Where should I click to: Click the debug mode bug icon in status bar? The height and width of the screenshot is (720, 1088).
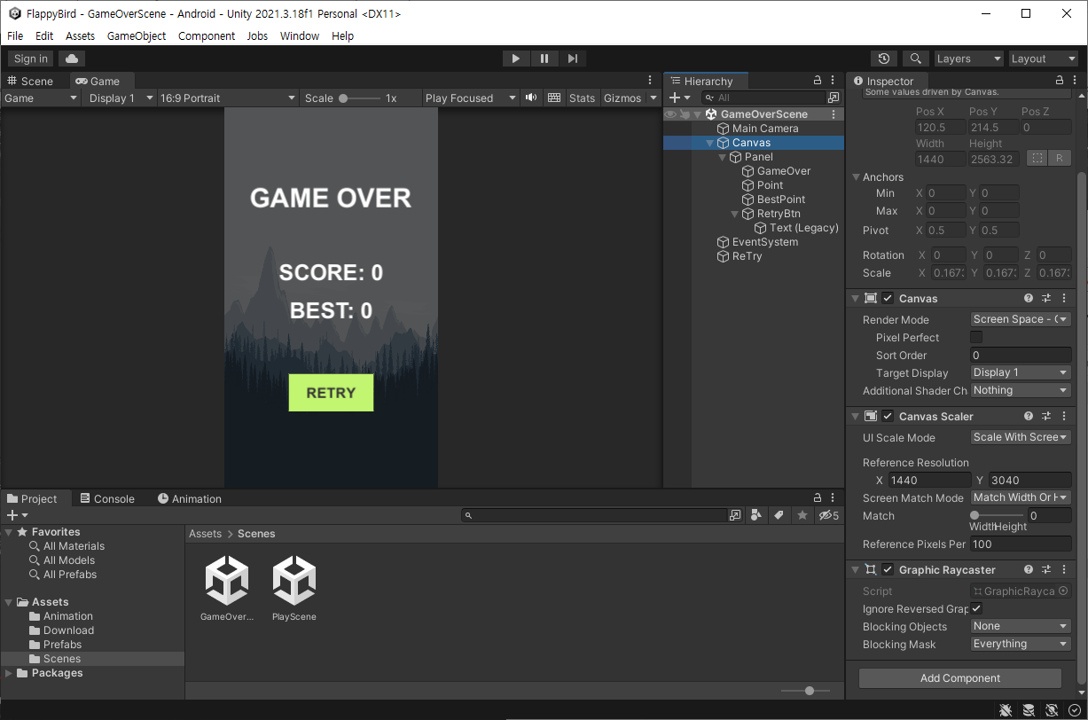coord(1005,710)
